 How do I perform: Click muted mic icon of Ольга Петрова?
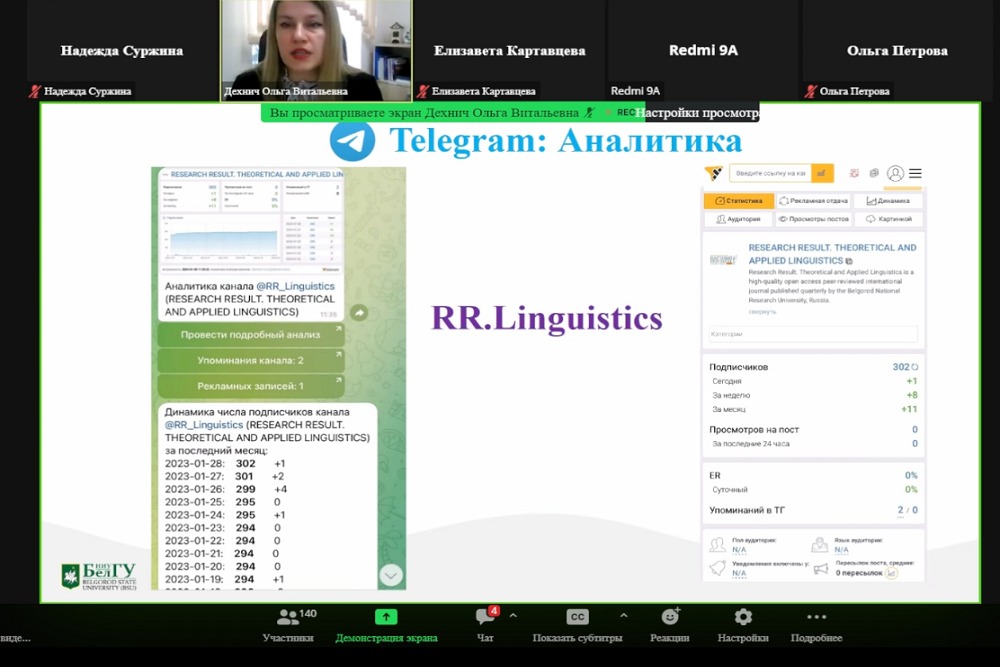tap(811, 91)
